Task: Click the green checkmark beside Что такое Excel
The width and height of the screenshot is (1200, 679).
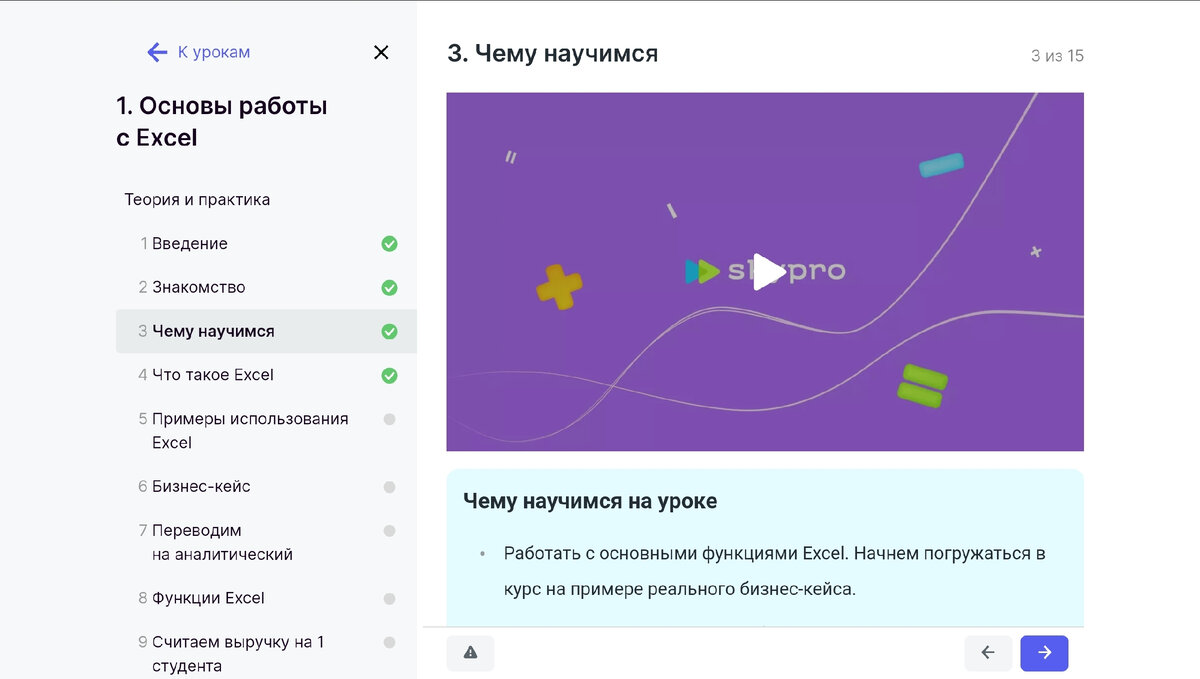Action: [x=389, y=376]
